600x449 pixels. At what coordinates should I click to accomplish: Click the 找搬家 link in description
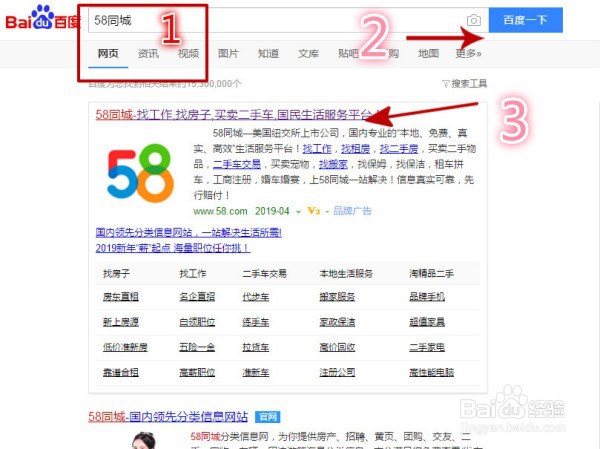tap(333, 164)
